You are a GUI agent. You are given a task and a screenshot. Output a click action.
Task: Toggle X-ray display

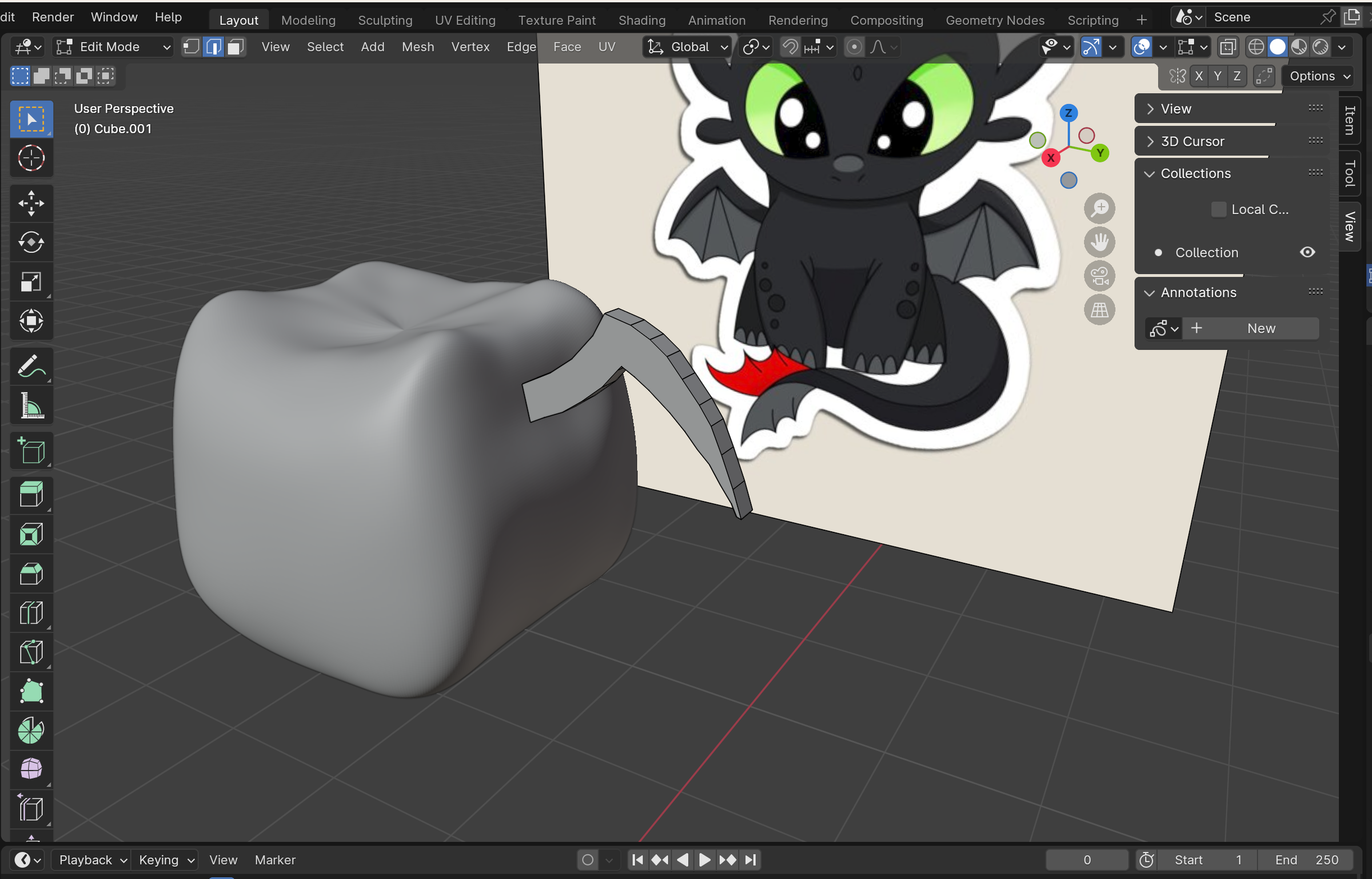pos(1227,47)
